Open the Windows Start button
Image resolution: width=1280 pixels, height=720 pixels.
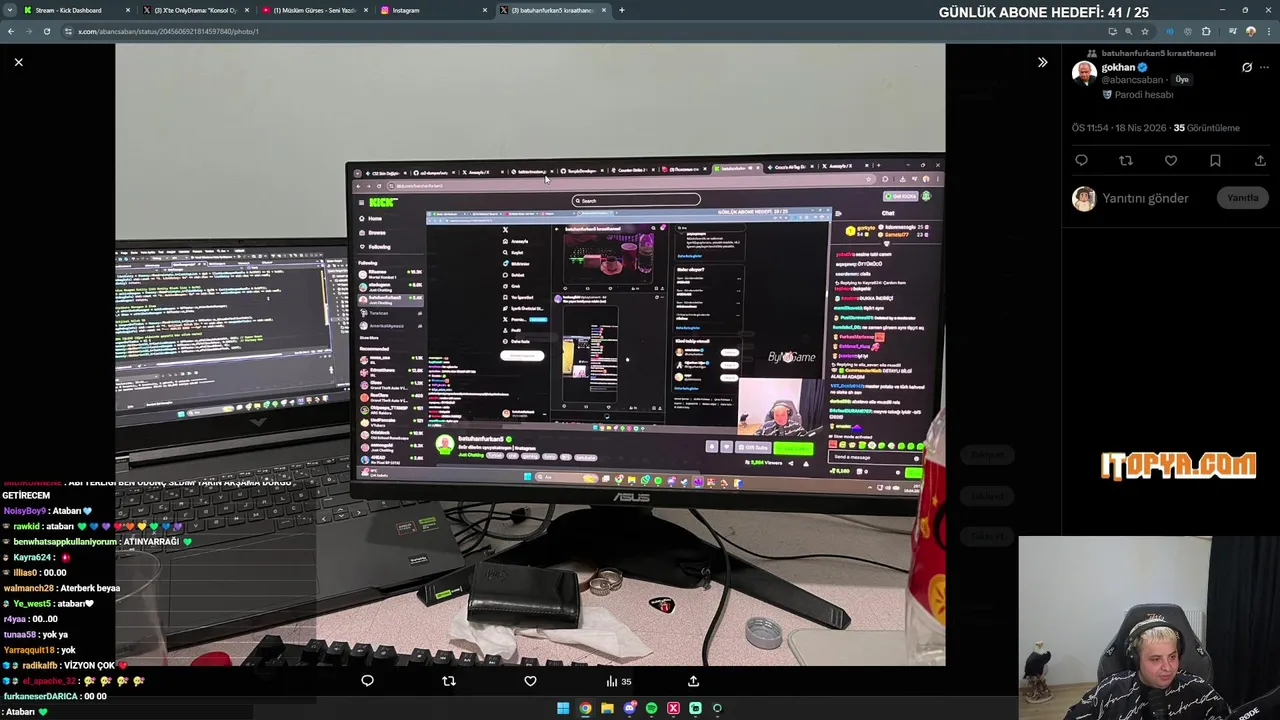[563, 708]
